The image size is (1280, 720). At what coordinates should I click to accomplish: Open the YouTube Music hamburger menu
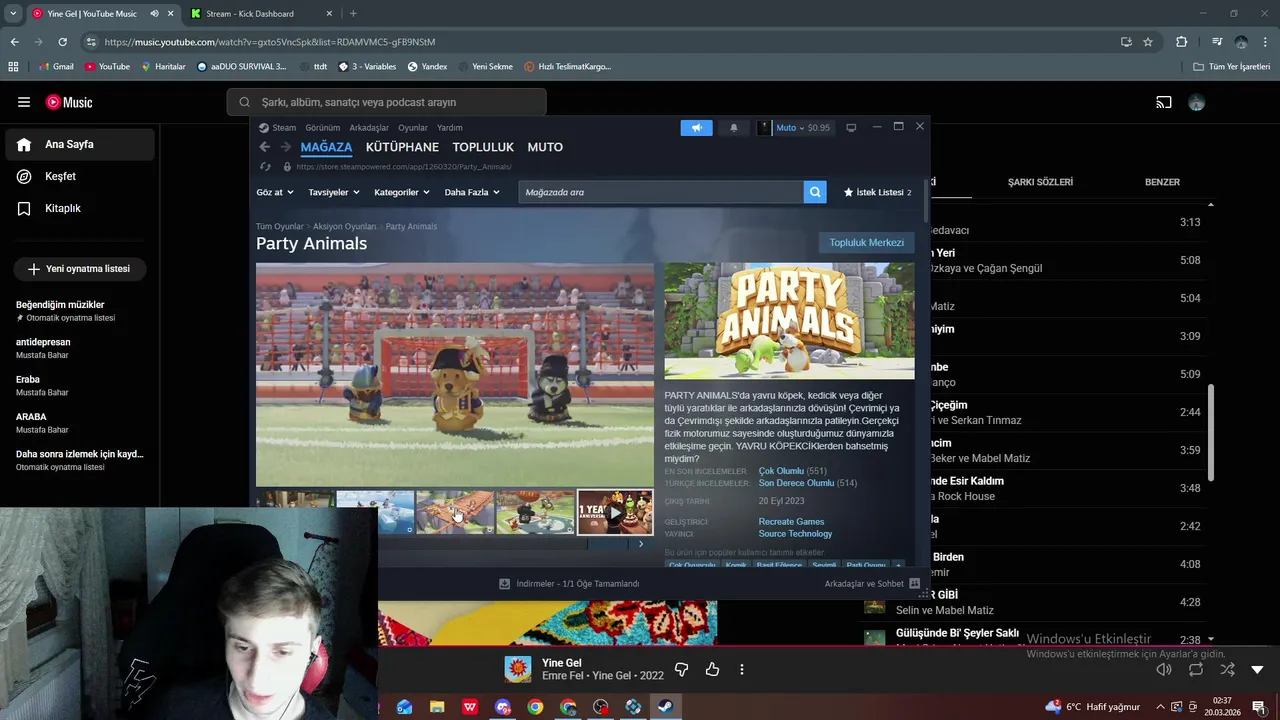pyautogui.click(x=24, y=102)
